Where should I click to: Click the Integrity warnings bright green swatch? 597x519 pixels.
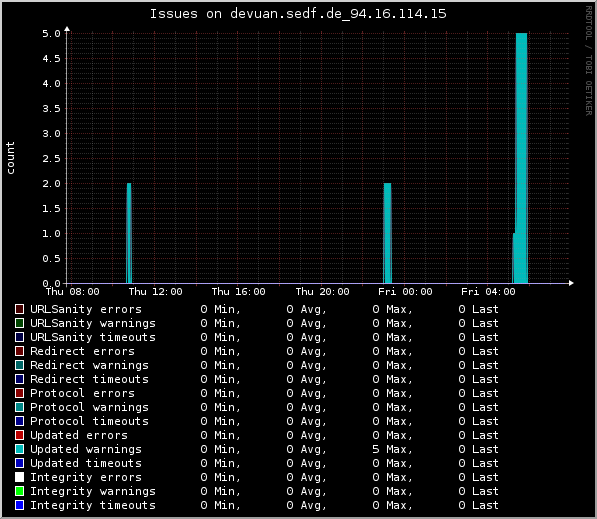tap(19, 491)
